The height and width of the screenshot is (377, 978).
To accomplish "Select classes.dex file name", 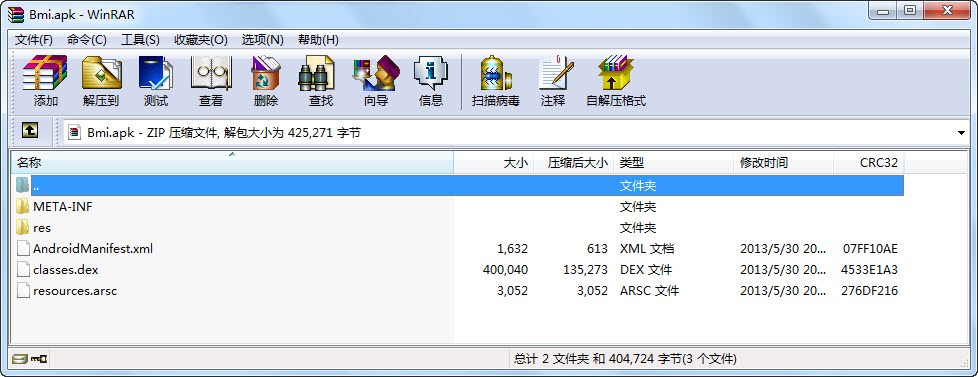I will pyautogui.click(x=65, y=270).
